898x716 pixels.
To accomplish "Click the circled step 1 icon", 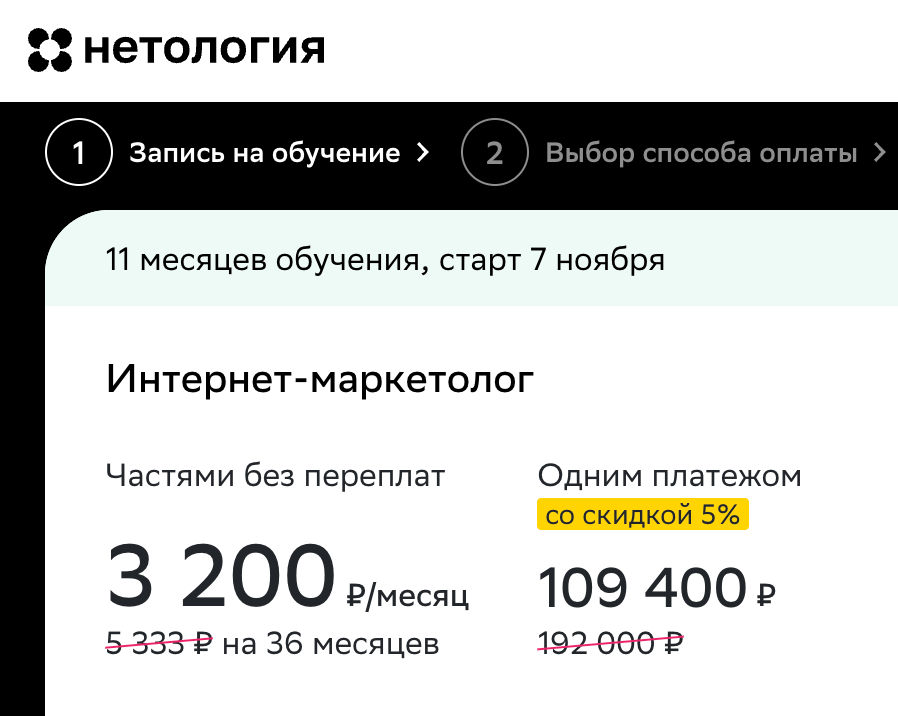I will coord(78,151).
